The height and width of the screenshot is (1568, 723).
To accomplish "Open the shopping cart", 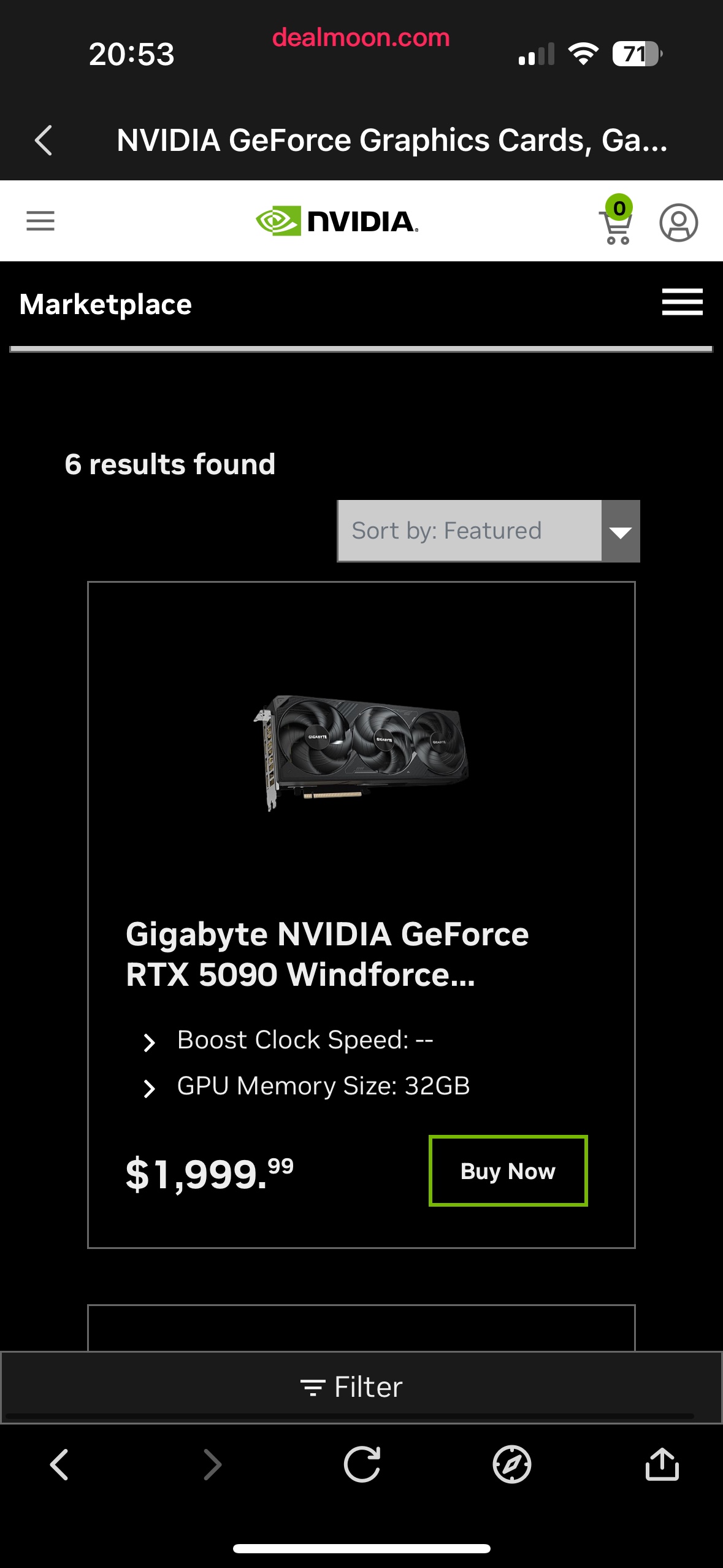I will pos(616,220).
